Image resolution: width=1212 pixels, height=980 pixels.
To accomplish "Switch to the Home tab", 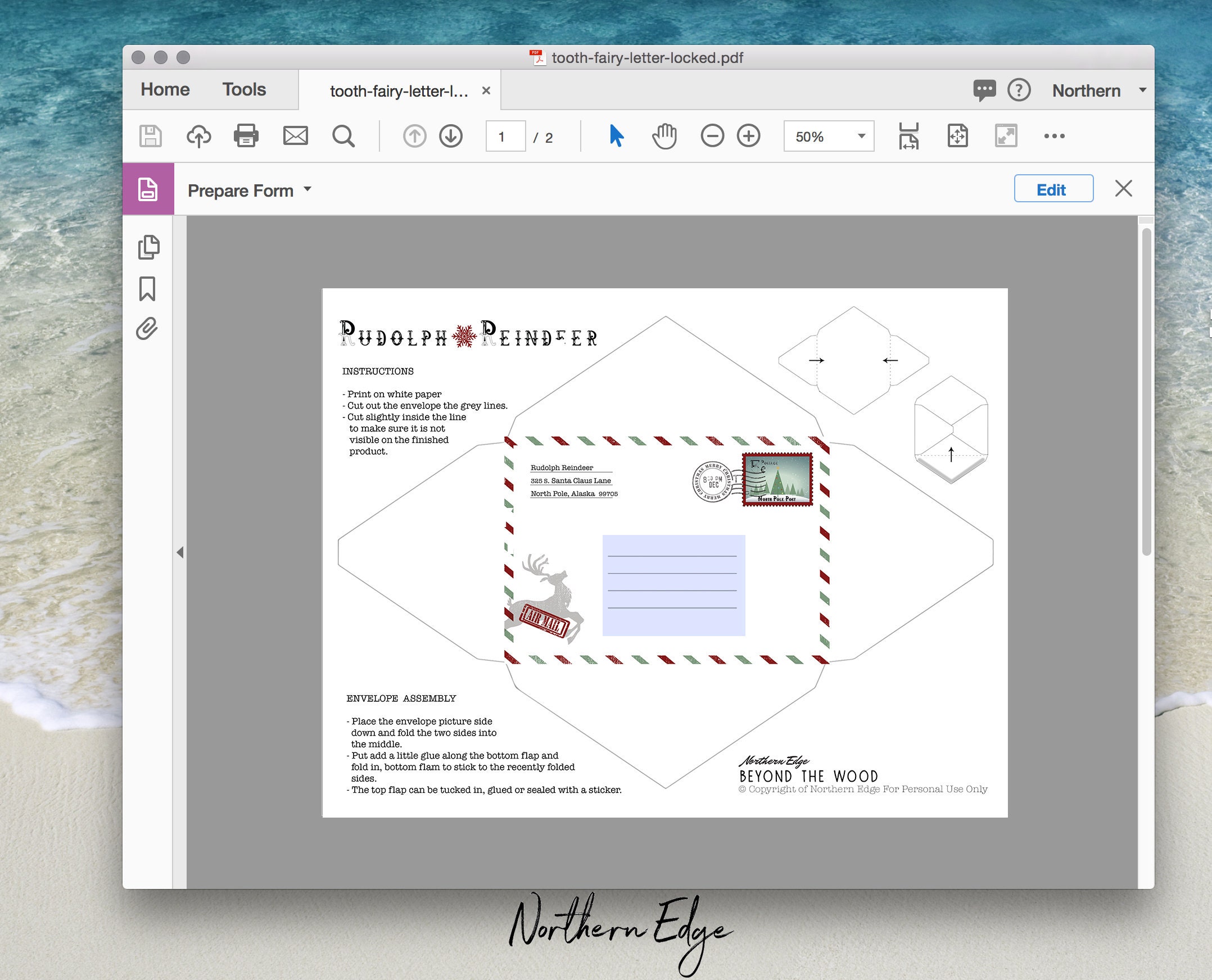I will pyautogui.click(x=165, y=89).
